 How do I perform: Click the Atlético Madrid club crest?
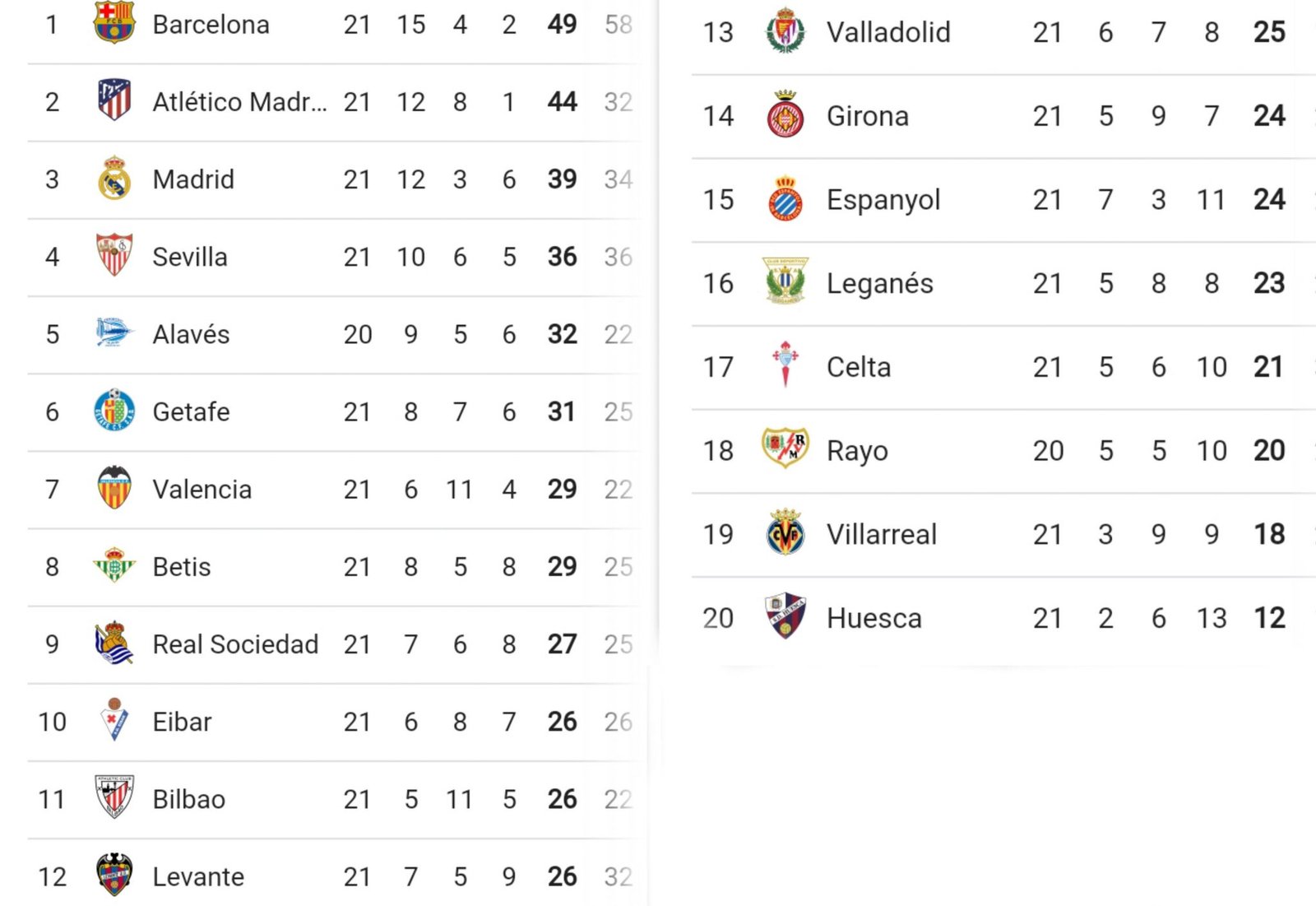tap(114, 100)
